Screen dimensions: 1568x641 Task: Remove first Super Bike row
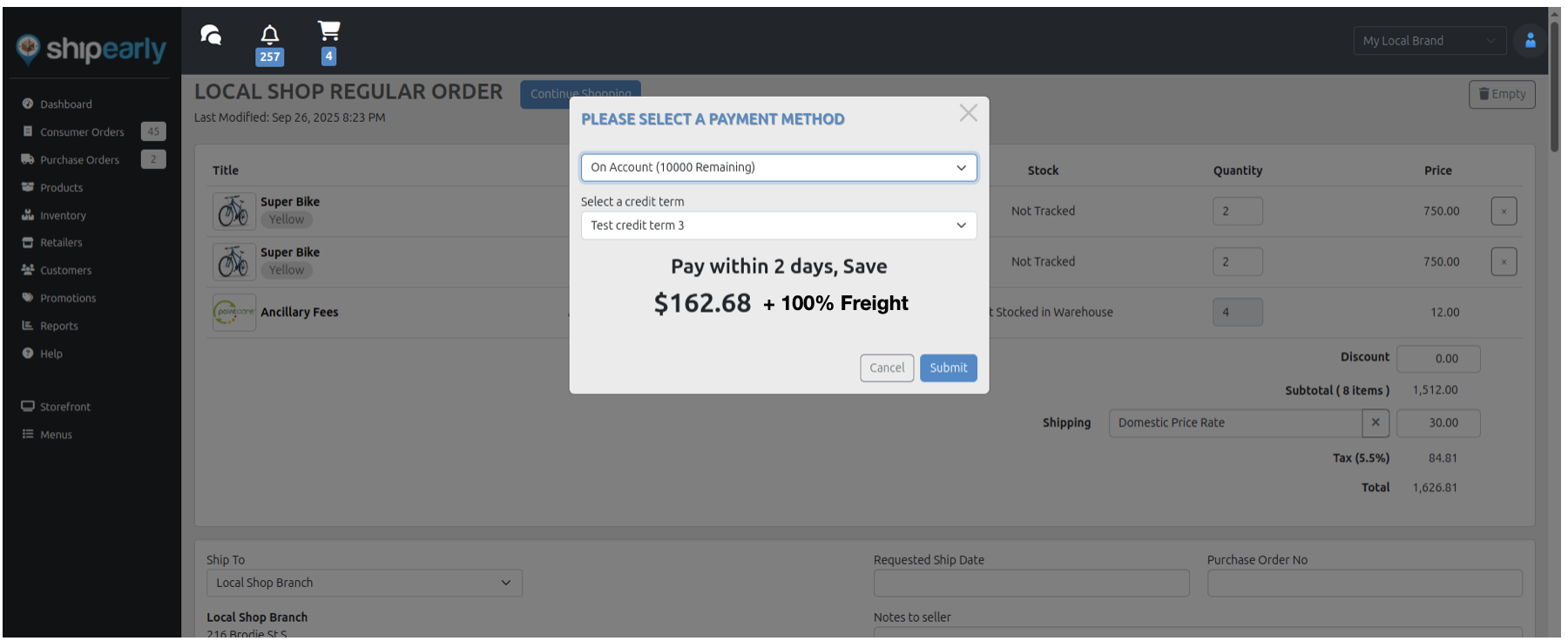pos(1504,211)
